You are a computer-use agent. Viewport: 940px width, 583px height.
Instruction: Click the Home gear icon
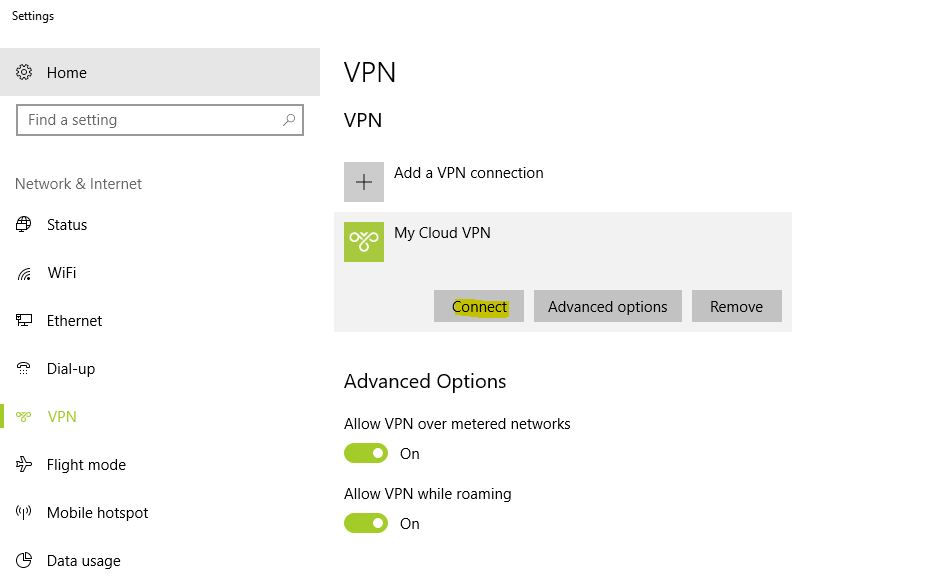click(x=24, y=73)
